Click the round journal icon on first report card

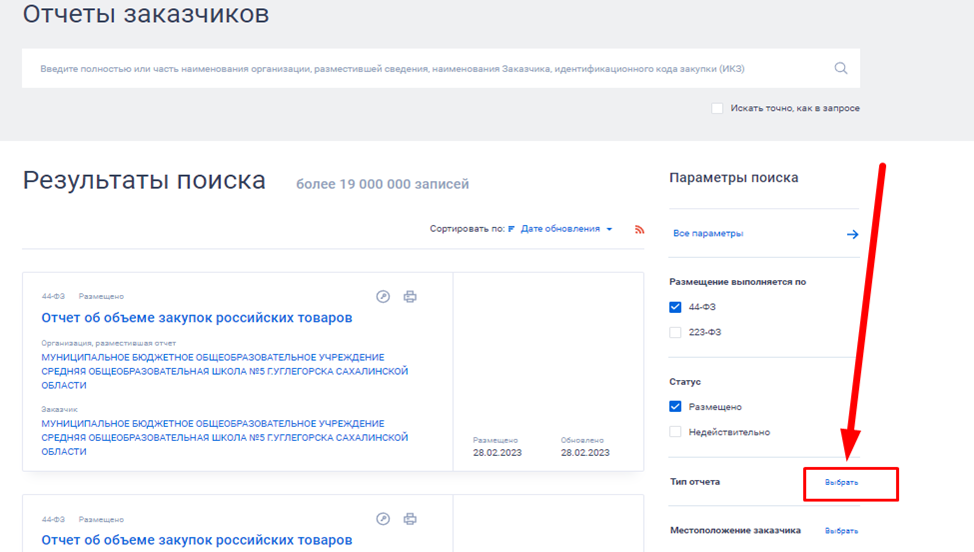[383, 297]
